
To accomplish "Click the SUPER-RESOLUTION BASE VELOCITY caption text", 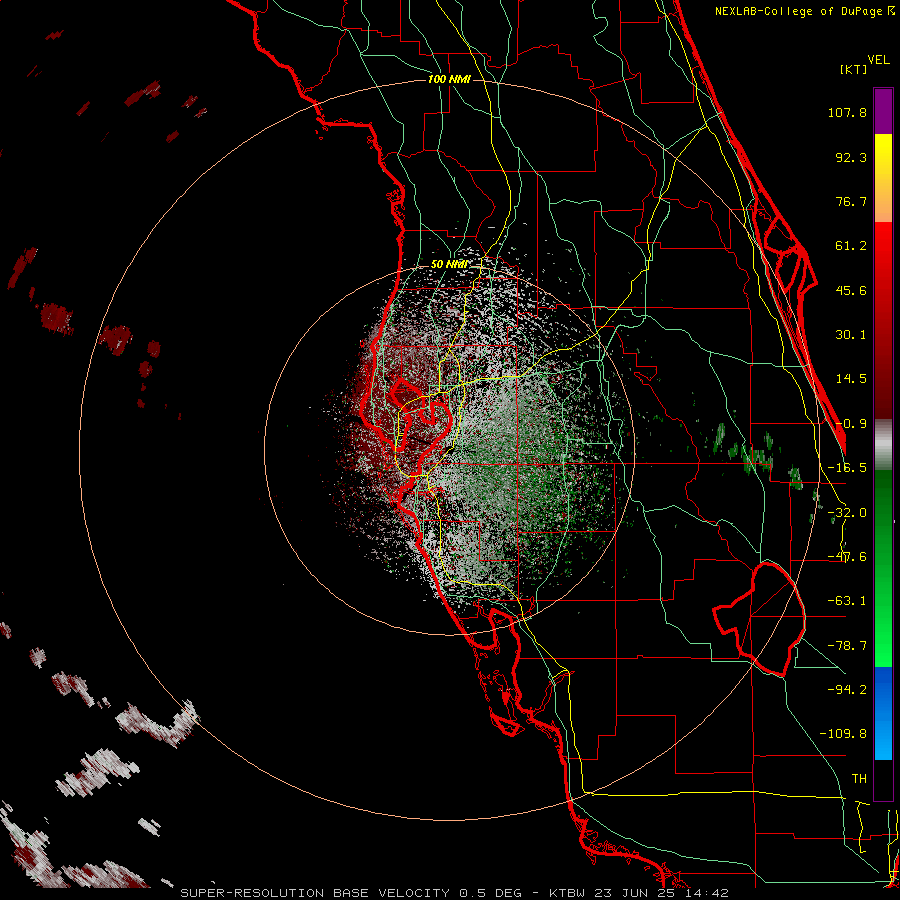I will click(x=315, y=893).
